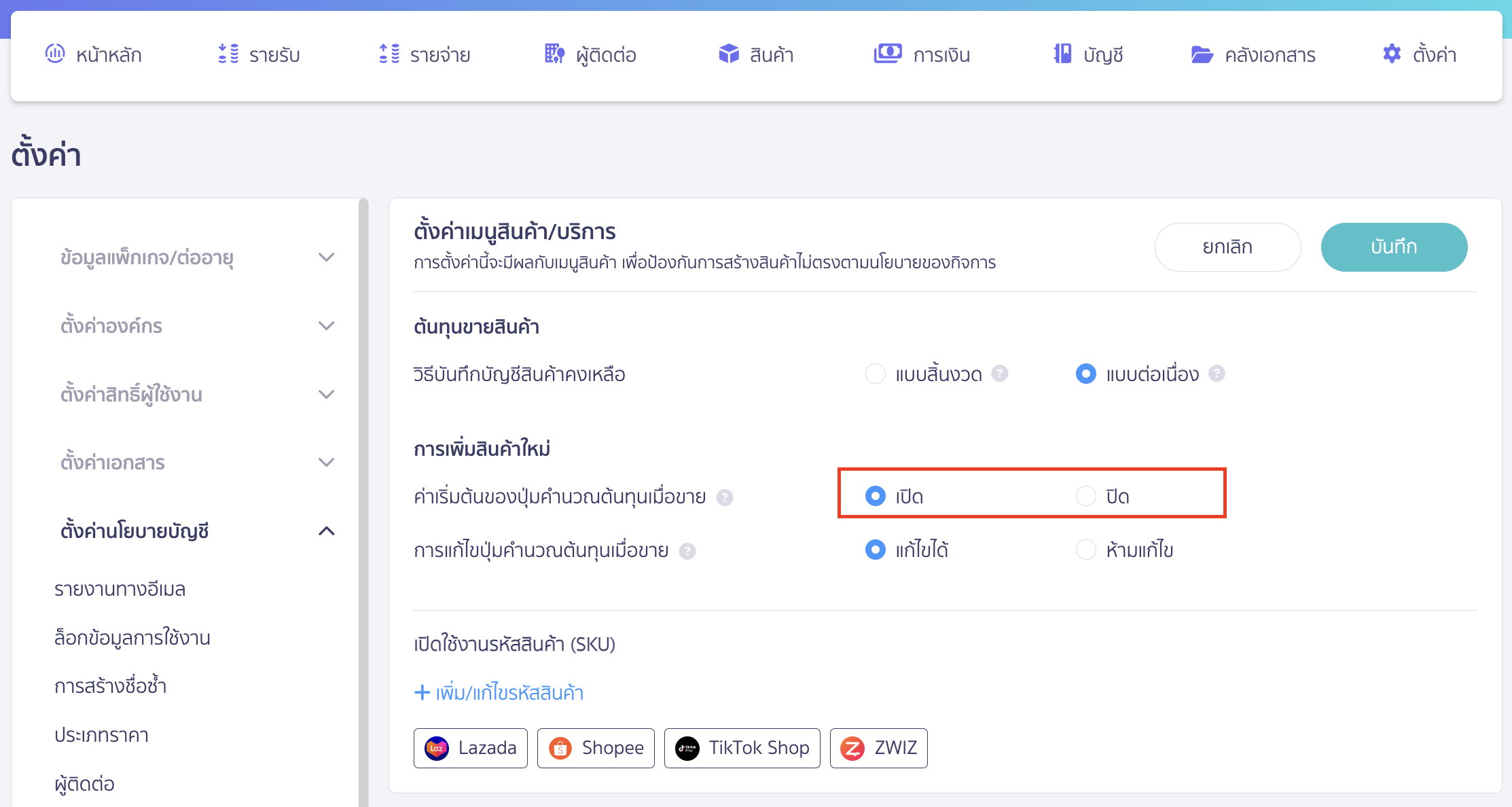Select the แบบสิ้นงวด radio option

point(876,374)
